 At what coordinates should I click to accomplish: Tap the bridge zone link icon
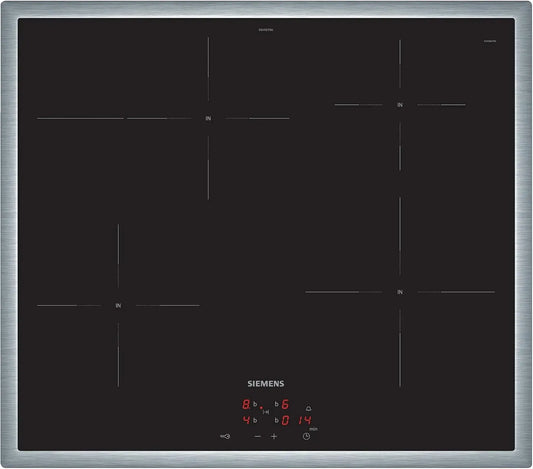coord(266,412)
